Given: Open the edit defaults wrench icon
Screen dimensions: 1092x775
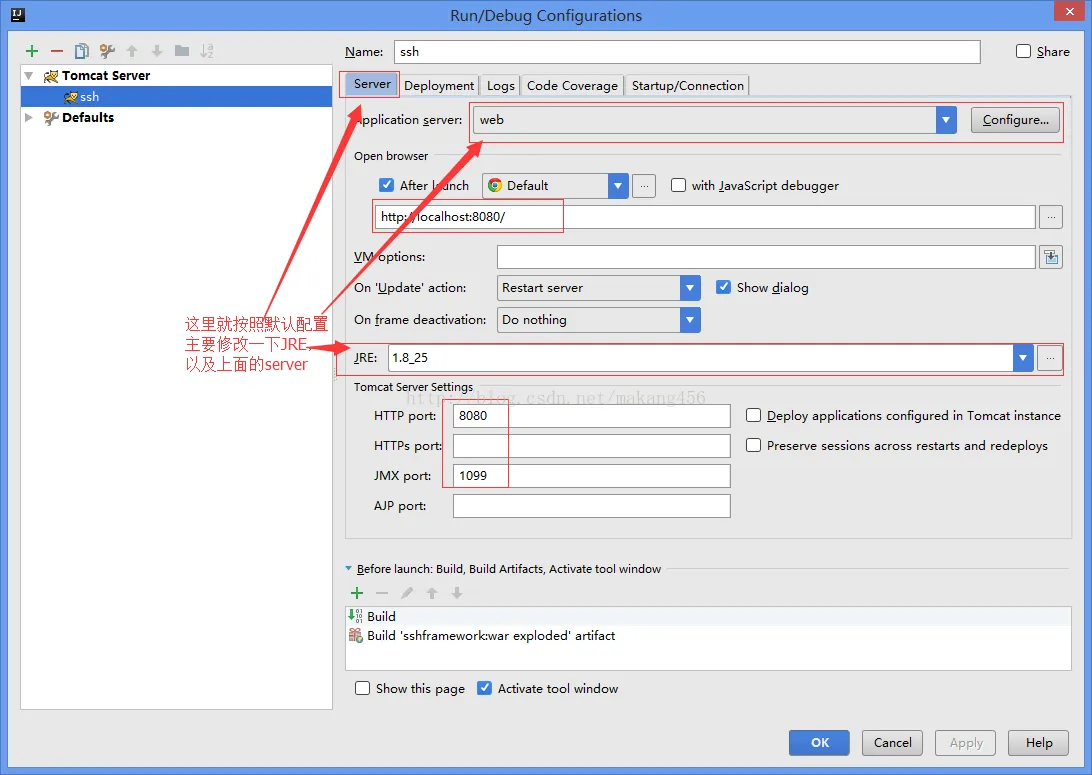Looking at the screenshot, I should (107, 51).
